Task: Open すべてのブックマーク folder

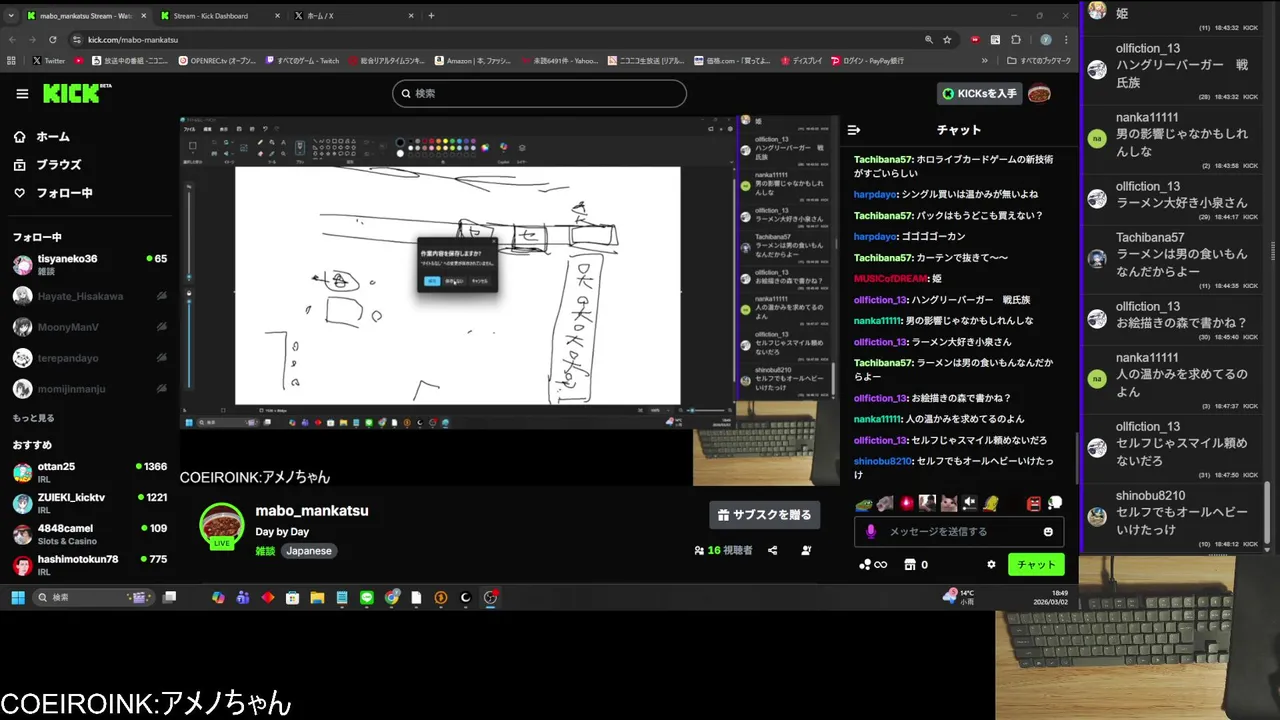Action: tap(1039, 61)
